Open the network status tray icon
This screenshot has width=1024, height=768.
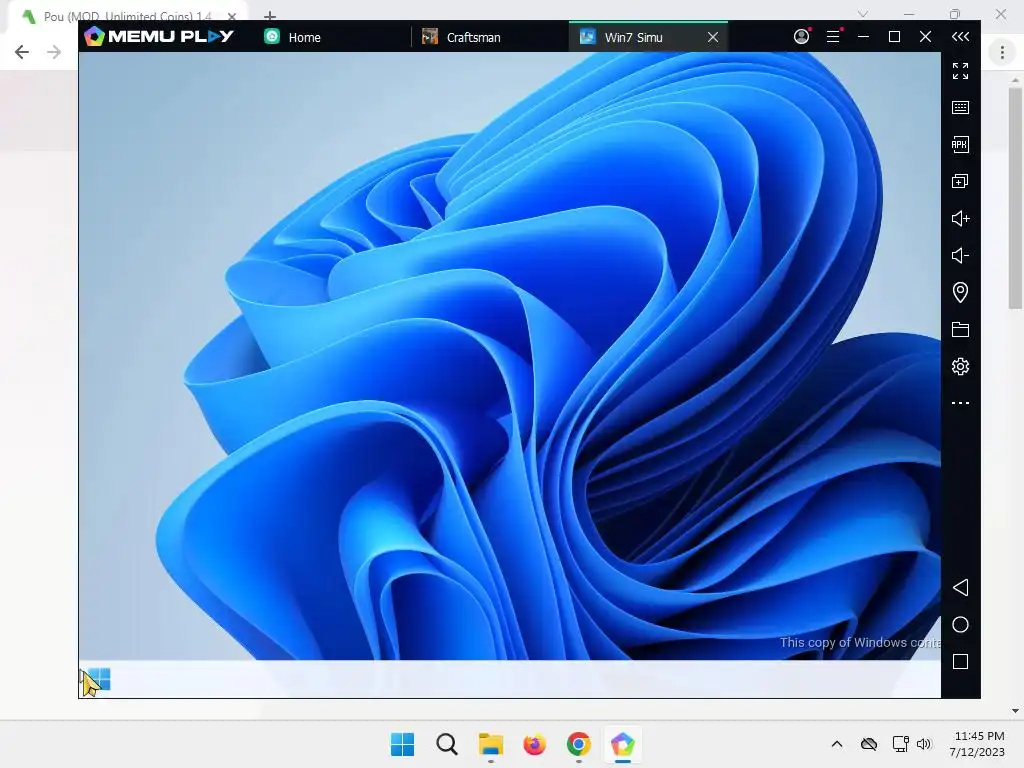tap(901, 744)
